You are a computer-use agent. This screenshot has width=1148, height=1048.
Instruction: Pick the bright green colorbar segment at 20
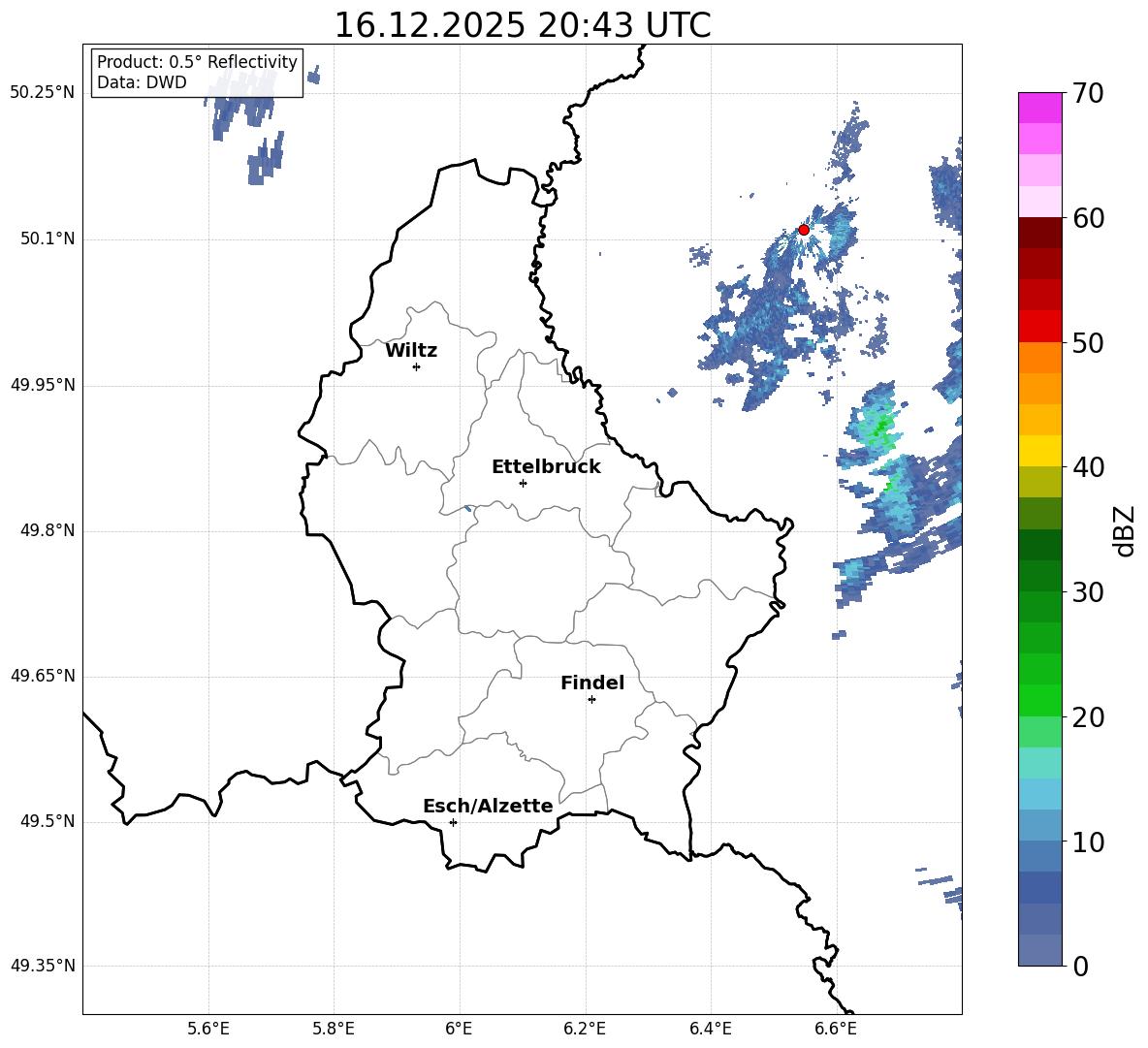coord(1039,700)
